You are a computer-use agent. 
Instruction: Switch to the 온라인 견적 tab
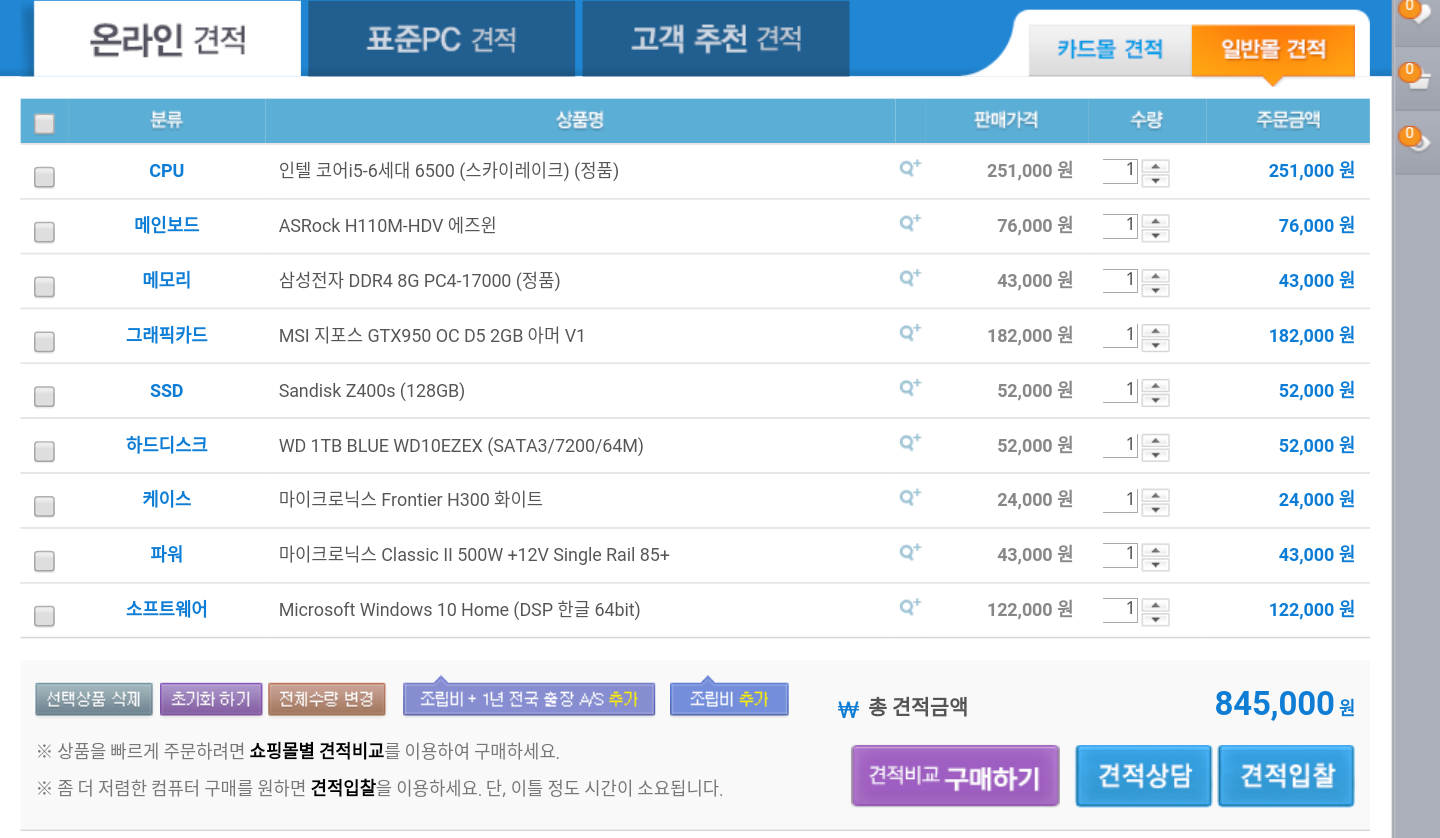pyautogui.click(x=168, y=39)
